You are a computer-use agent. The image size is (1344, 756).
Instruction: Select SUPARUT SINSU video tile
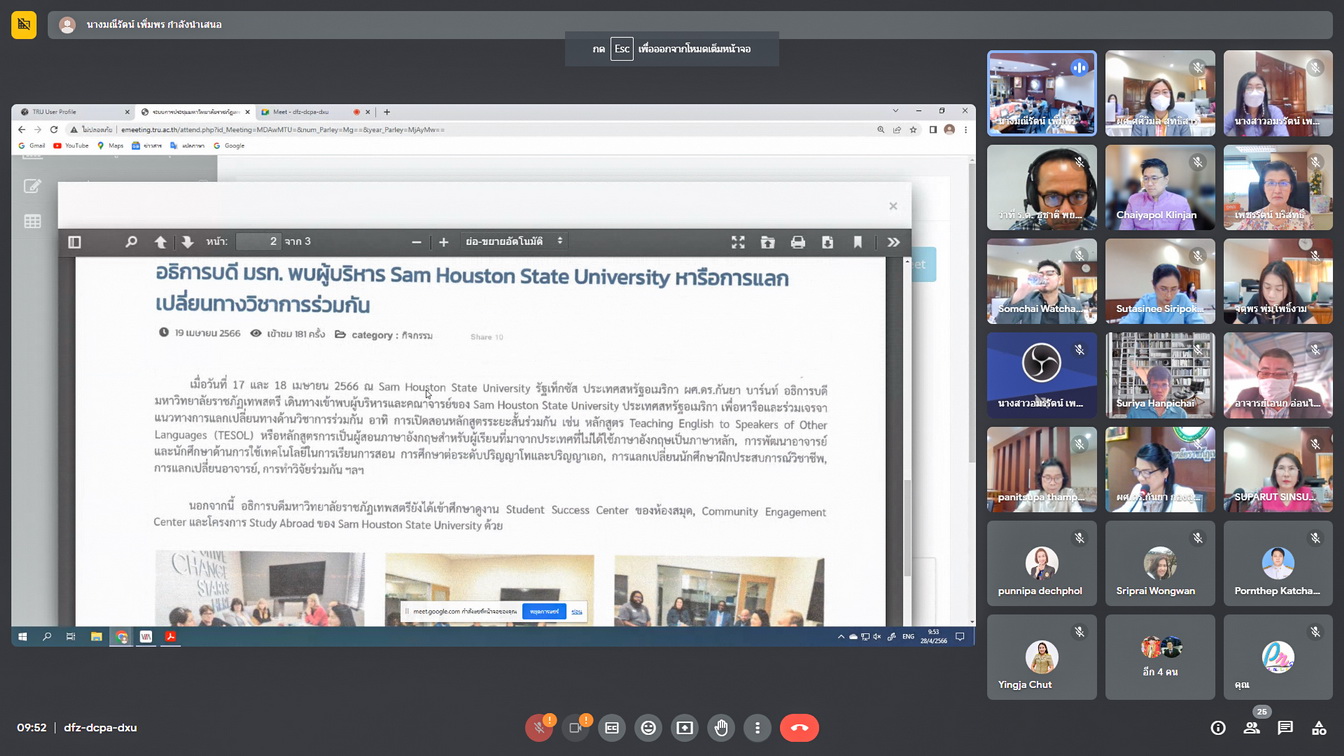point(1278,469)
